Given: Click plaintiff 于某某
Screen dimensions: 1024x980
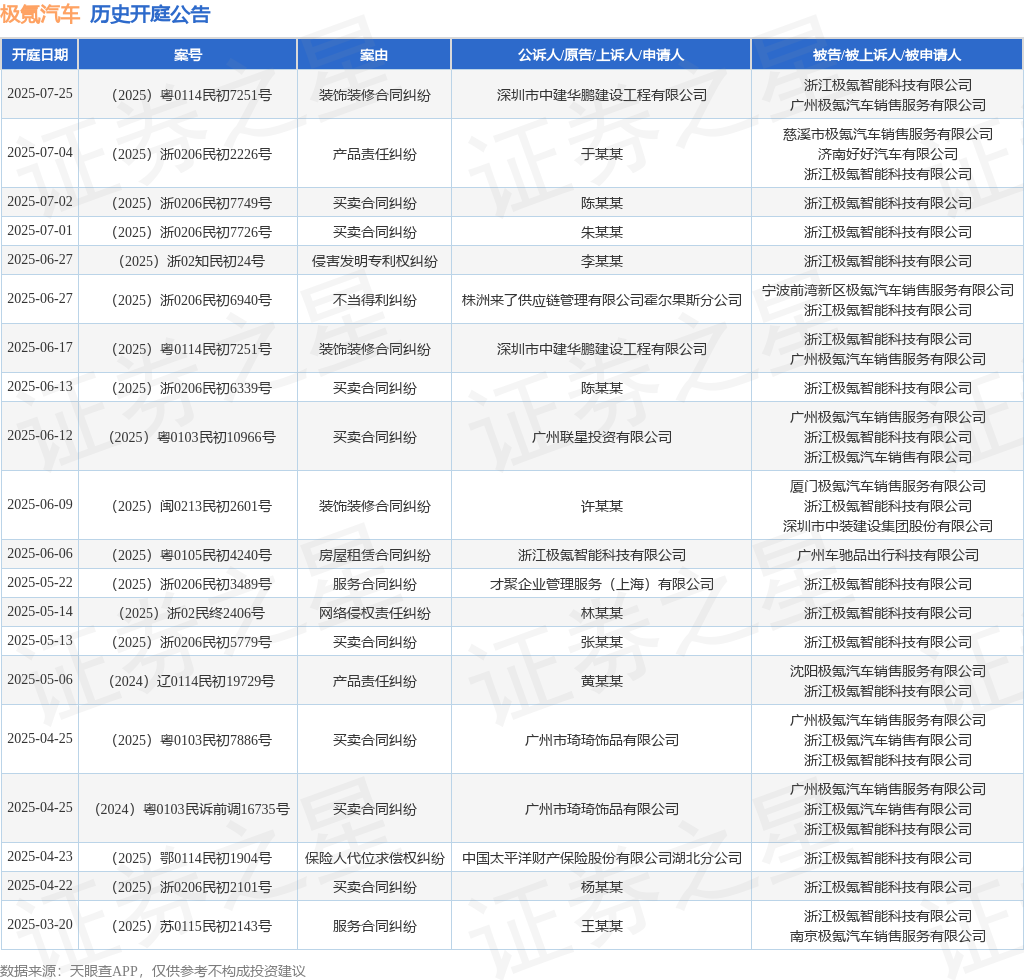Looking at the screenshot, I should tap(601, 154).
